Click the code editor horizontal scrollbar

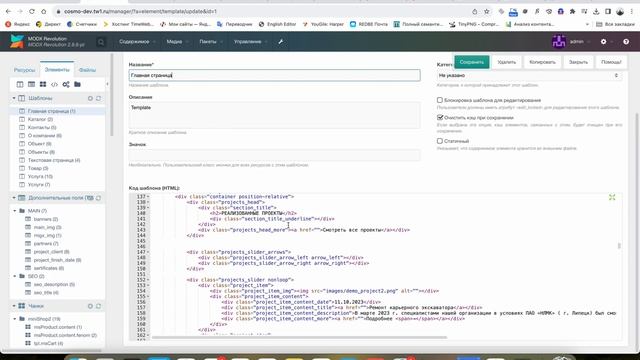(299, 338)
